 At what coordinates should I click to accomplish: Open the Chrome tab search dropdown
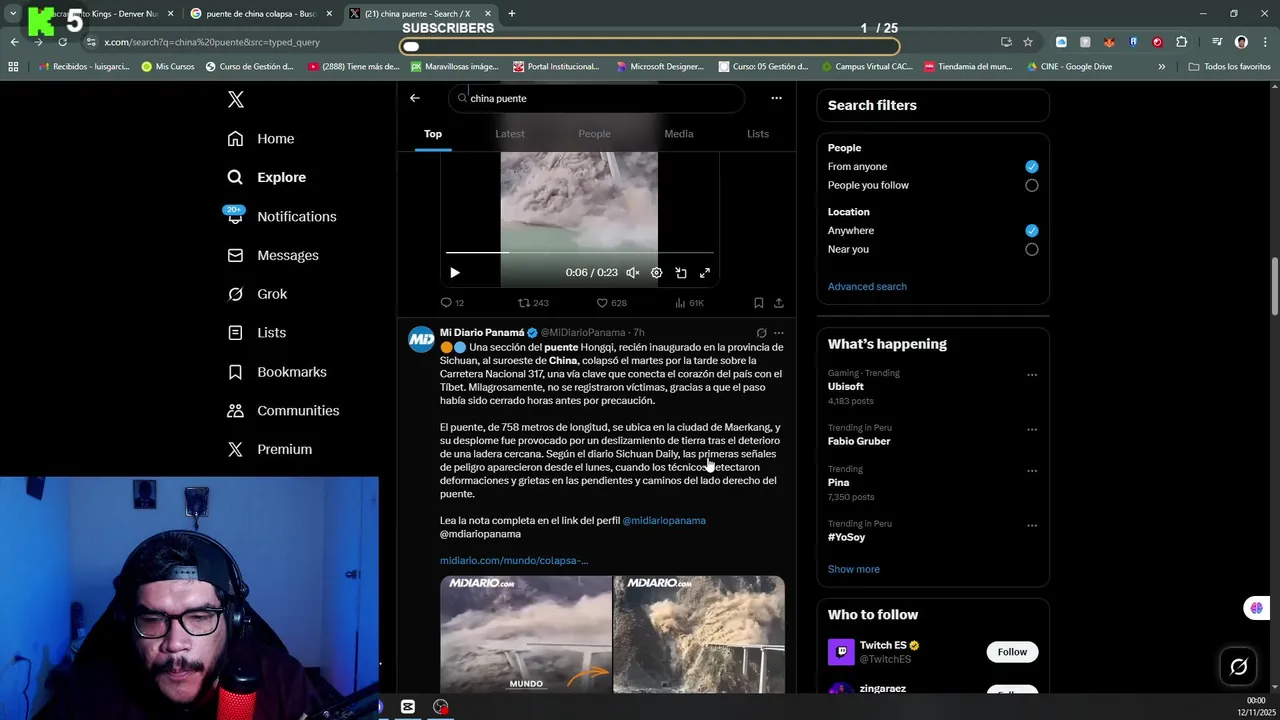(12, 13)
